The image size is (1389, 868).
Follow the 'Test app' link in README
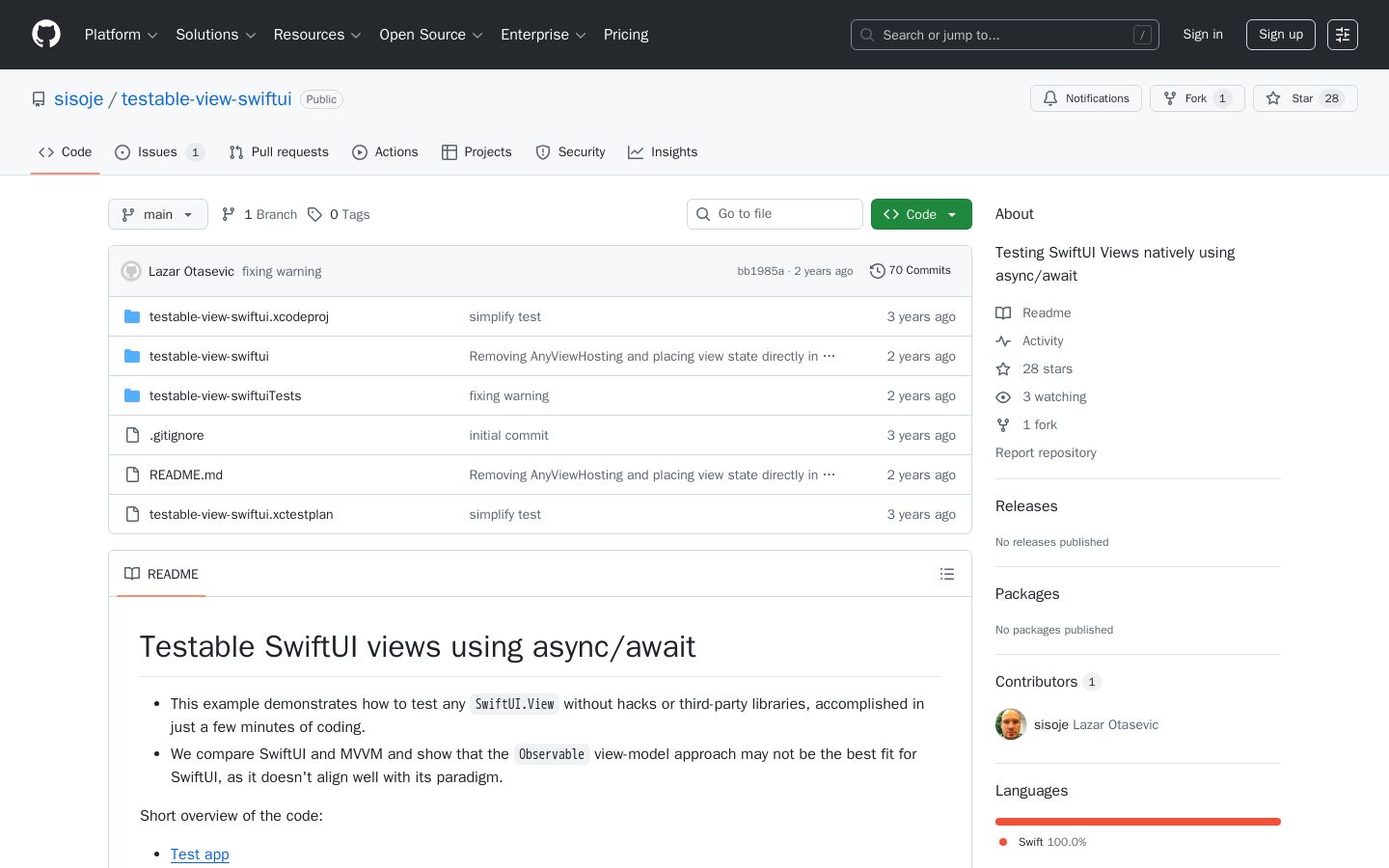tap(200, 854)
